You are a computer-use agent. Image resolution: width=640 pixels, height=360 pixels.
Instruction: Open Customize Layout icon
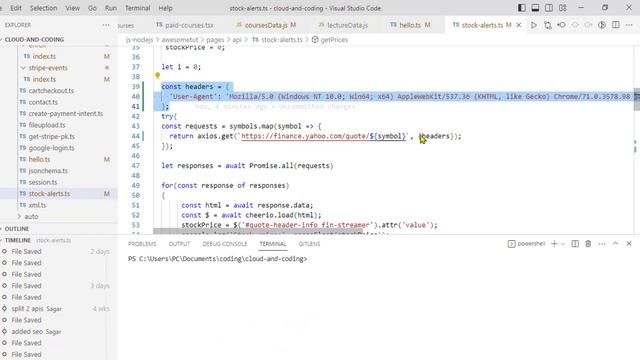point(563,8)
